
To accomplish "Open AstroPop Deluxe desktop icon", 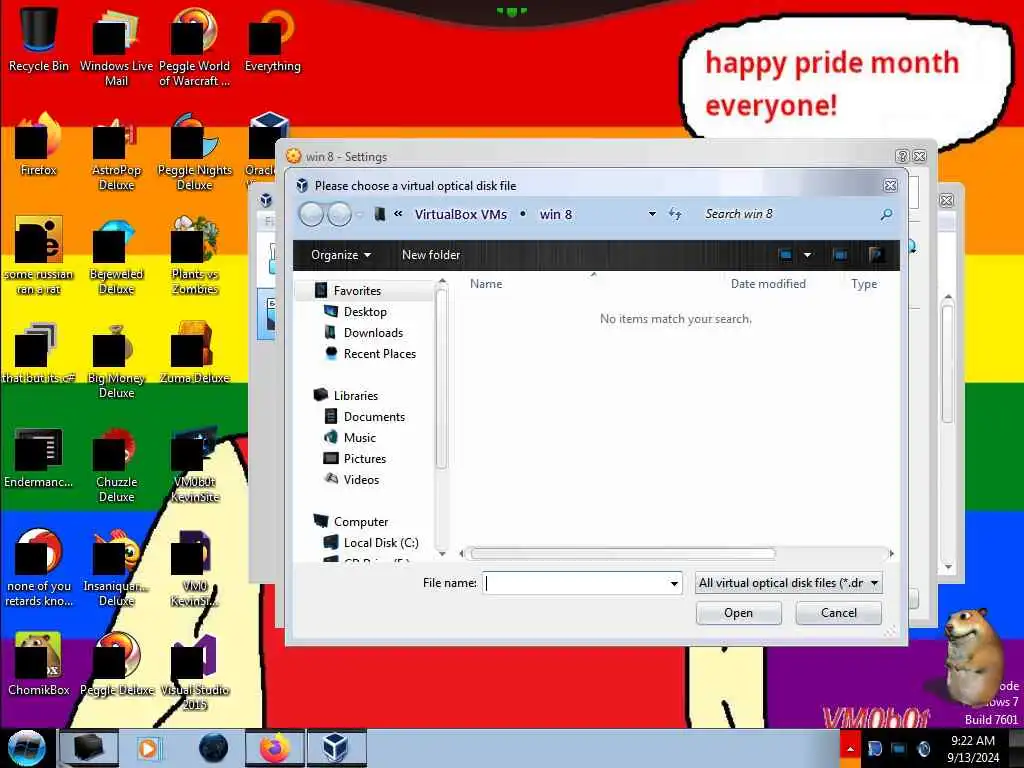I will (116, 152).
